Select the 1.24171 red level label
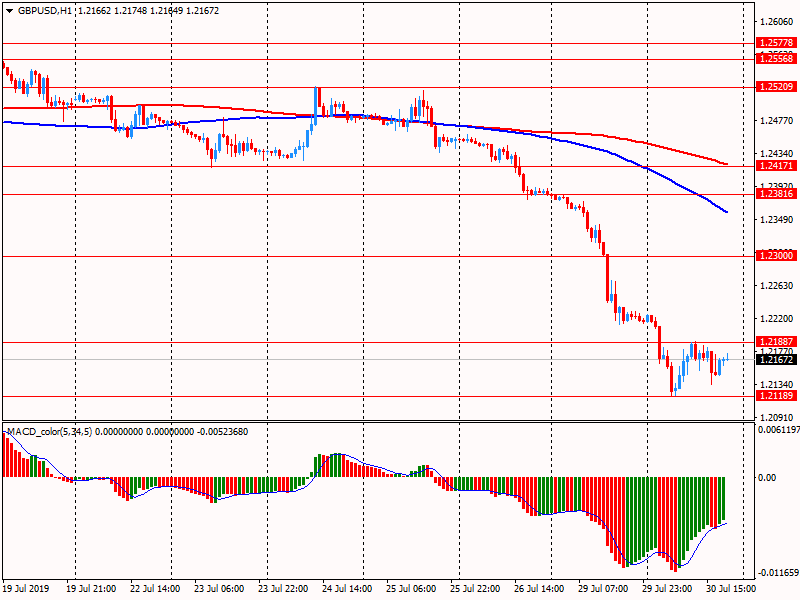 tap(776, 166)
